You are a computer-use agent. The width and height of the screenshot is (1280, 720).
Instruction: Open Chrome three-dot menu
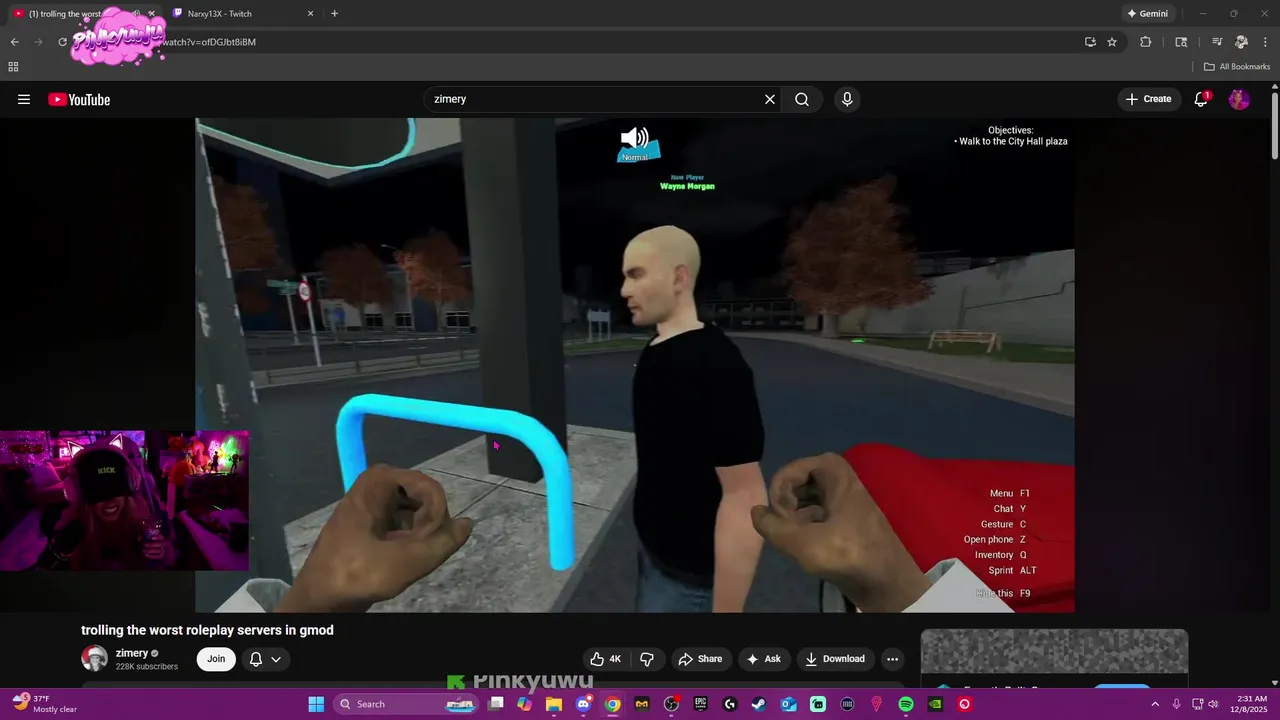[1264, 42]
